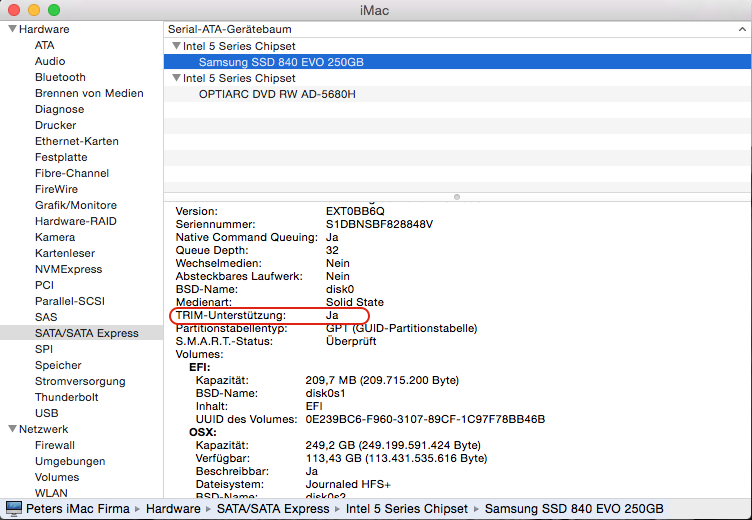Image resolution: width=752 pixels, height=520 pixels.
Task: Click Samsung SSD 840 EVO 250GB in path bar
Action: pos(574,508)
